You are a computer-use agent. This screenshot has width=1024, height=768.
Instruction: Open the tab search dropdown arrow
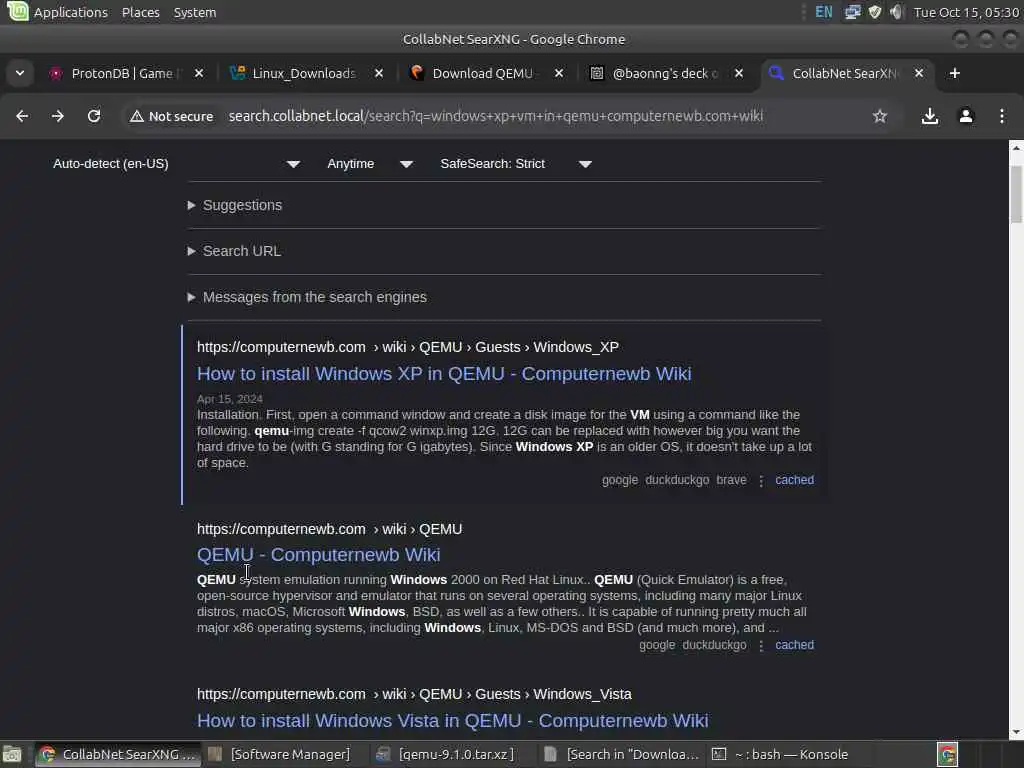(20, 73)
